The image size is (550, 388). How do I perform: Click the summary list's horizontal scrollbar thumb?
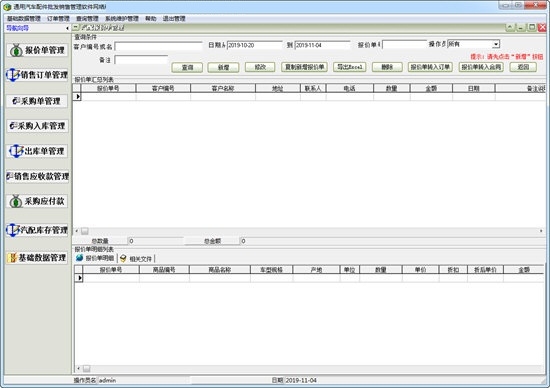click(85, 231)
